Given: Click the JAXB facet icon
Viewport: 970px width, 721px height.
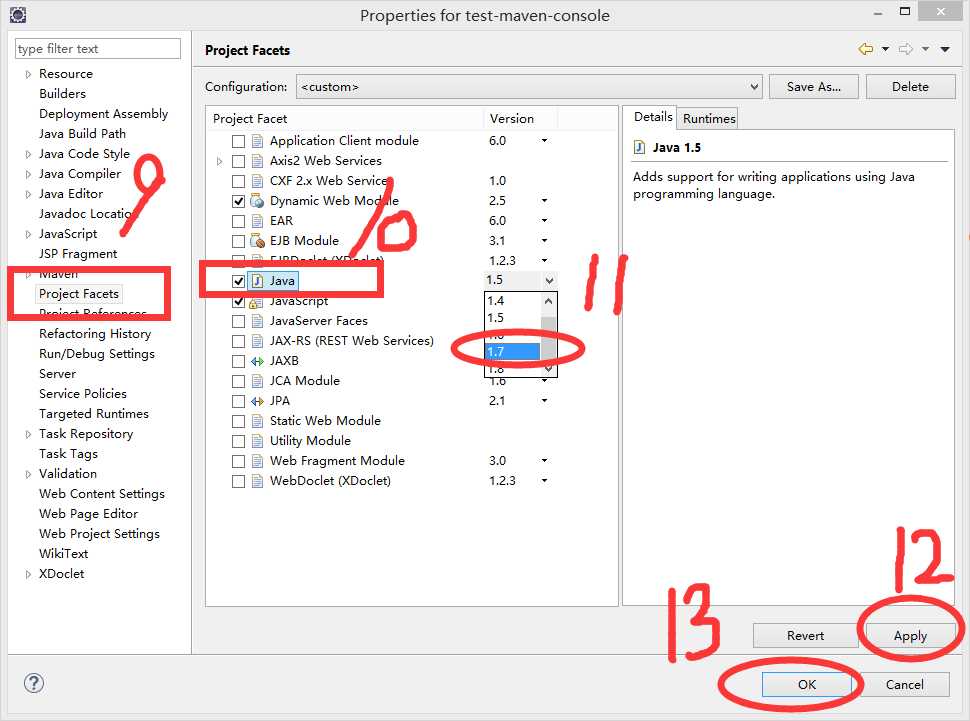Looking at the screenshot, I should coord(257,361).
